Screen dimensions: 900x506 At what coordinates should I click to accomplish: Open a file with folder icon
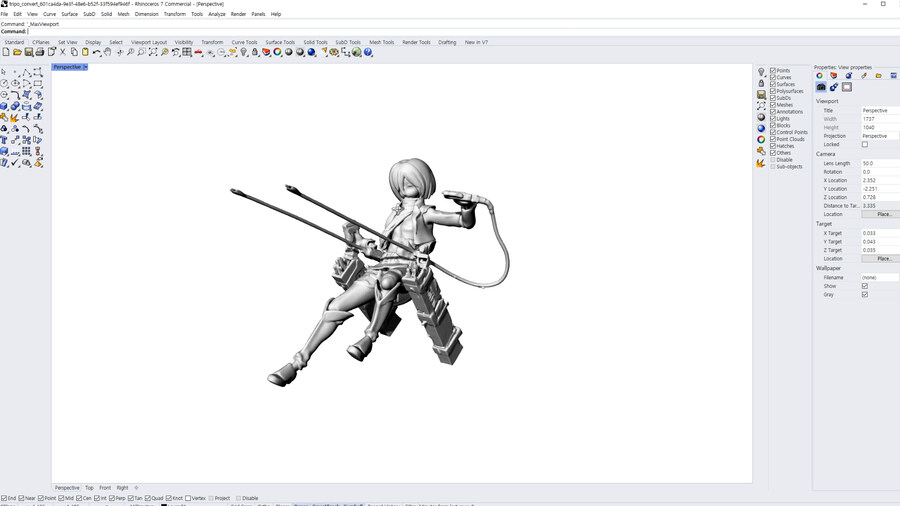17,52
